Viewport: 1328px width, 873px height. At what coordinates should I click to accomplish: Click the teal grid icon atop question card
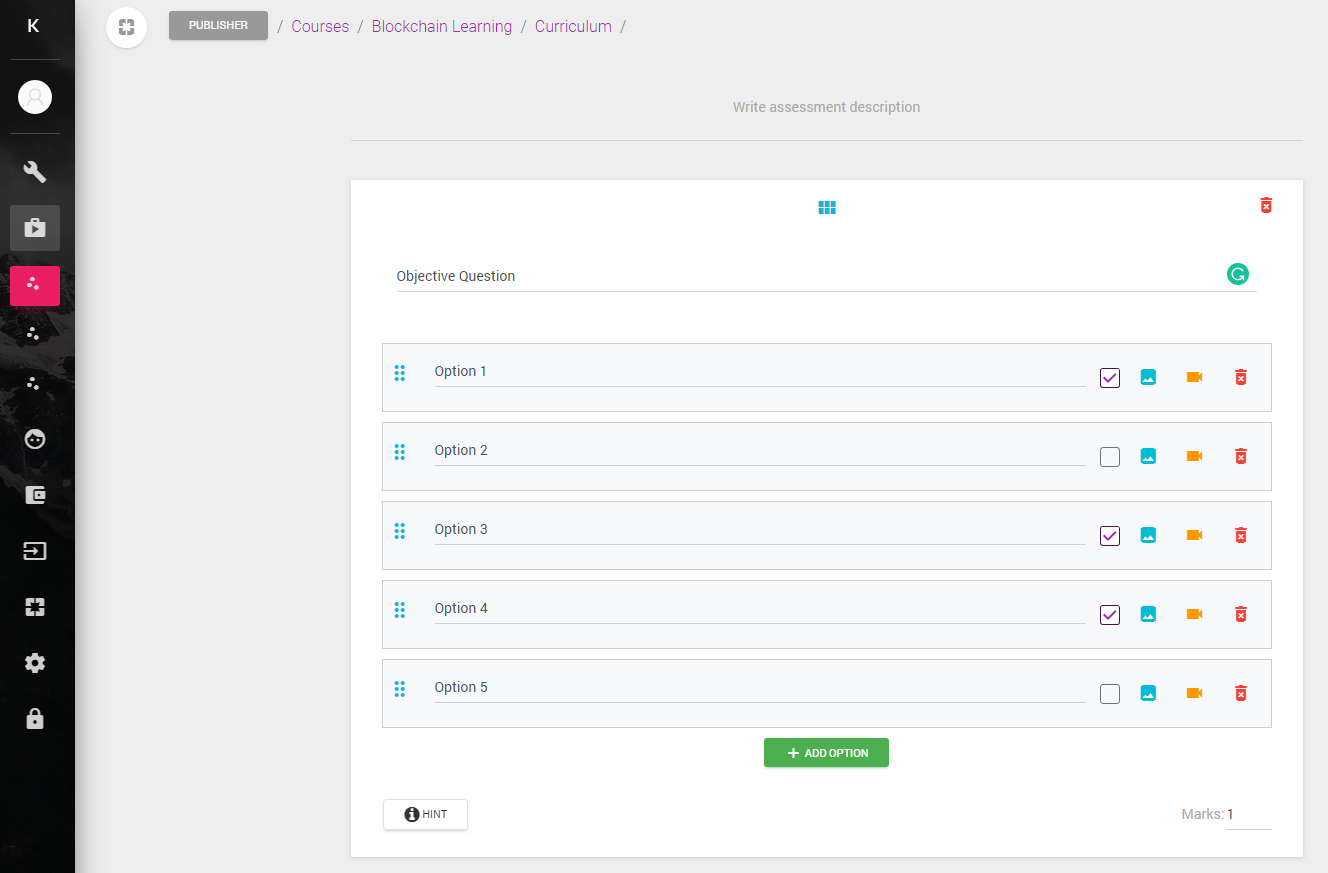(x=827, y=207)
